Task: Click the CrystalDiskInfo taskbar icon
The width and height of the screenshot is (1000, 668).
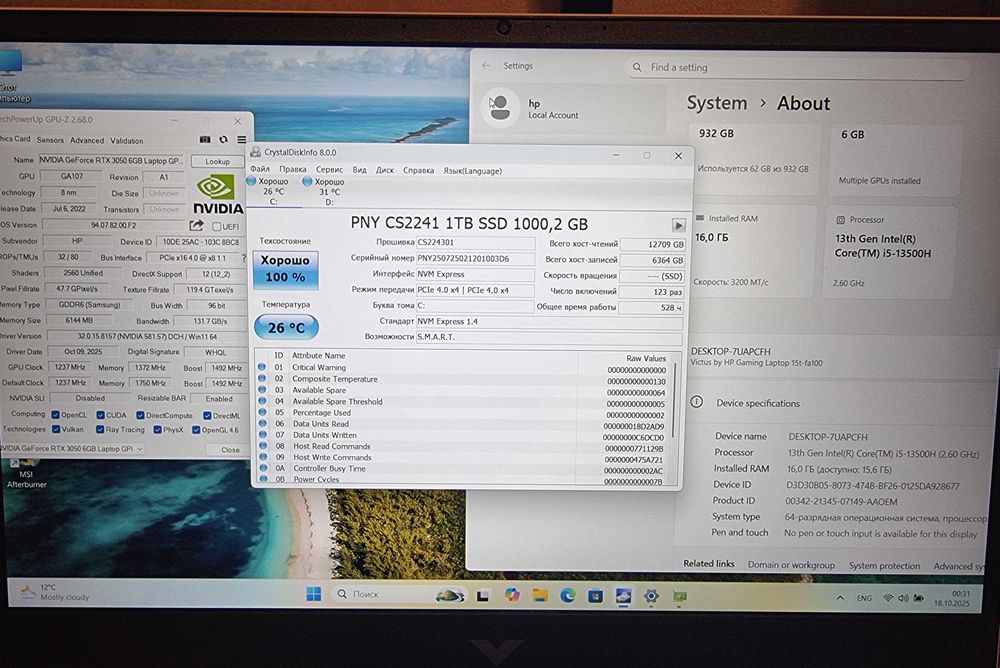Action: pos(623,596)
